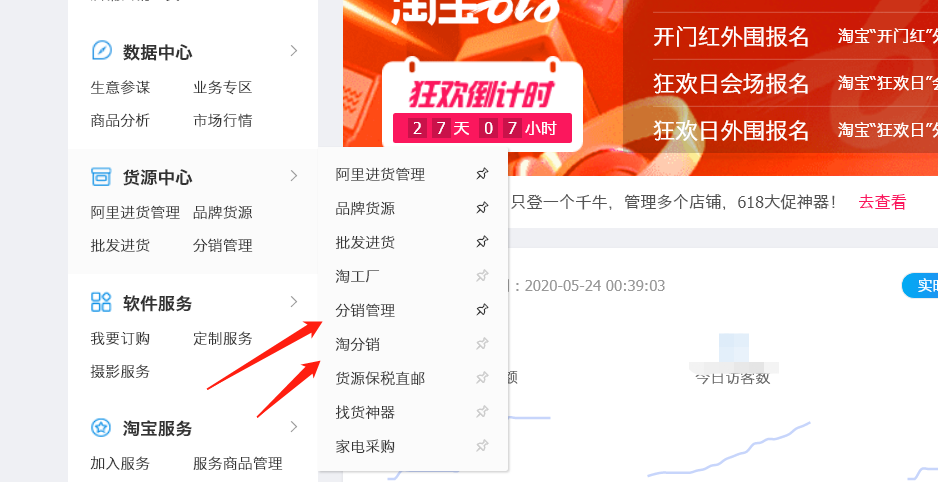Open 阿里进货管理 in the flyout menu
Viewport: 938px width, 482px height.
tap(380, 175)
